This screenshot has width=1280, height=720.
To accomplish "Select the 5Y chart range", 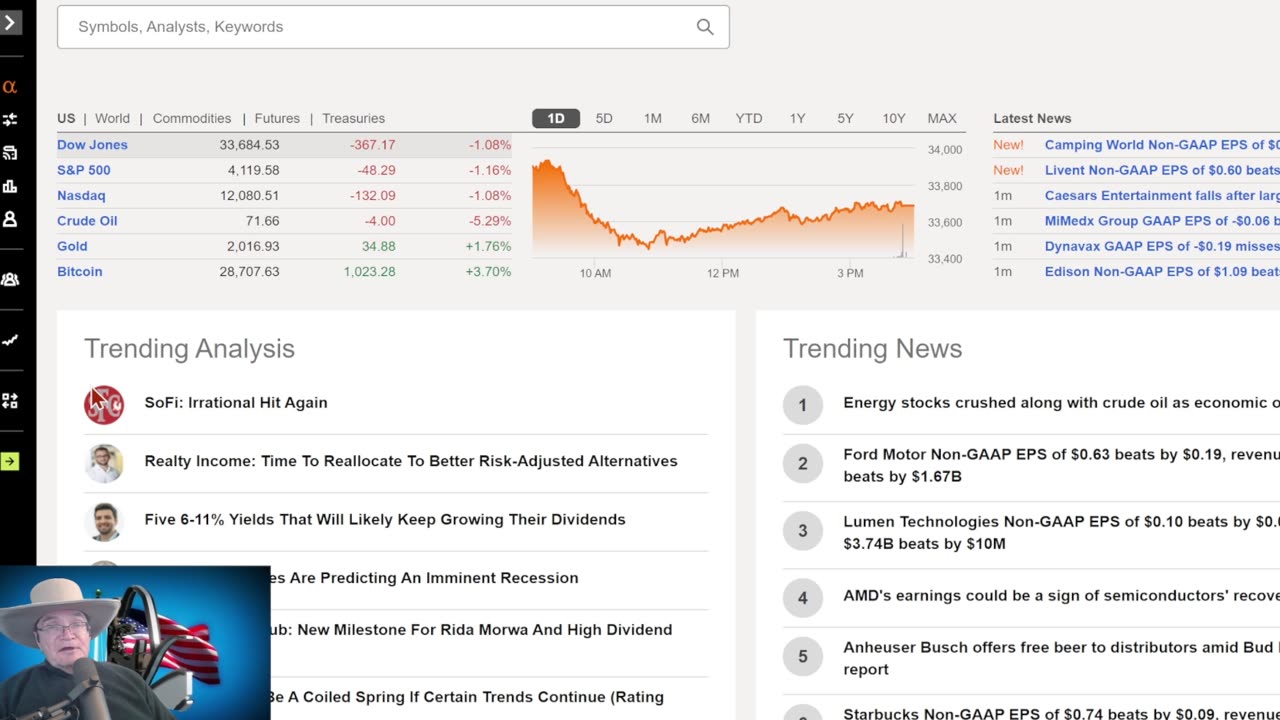I will 845,118.
